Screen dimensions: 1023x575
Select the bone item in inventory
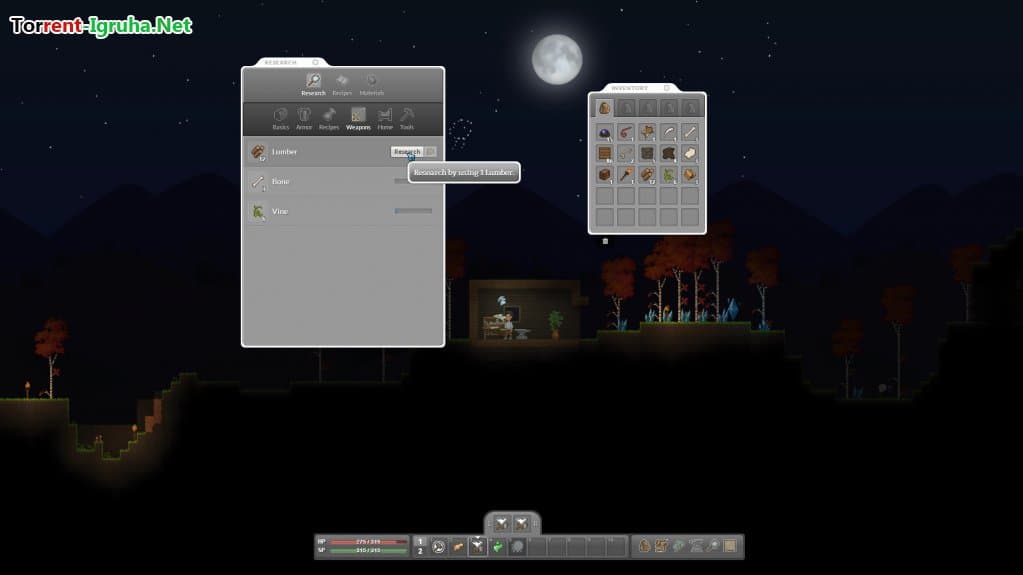pos(689,132)
